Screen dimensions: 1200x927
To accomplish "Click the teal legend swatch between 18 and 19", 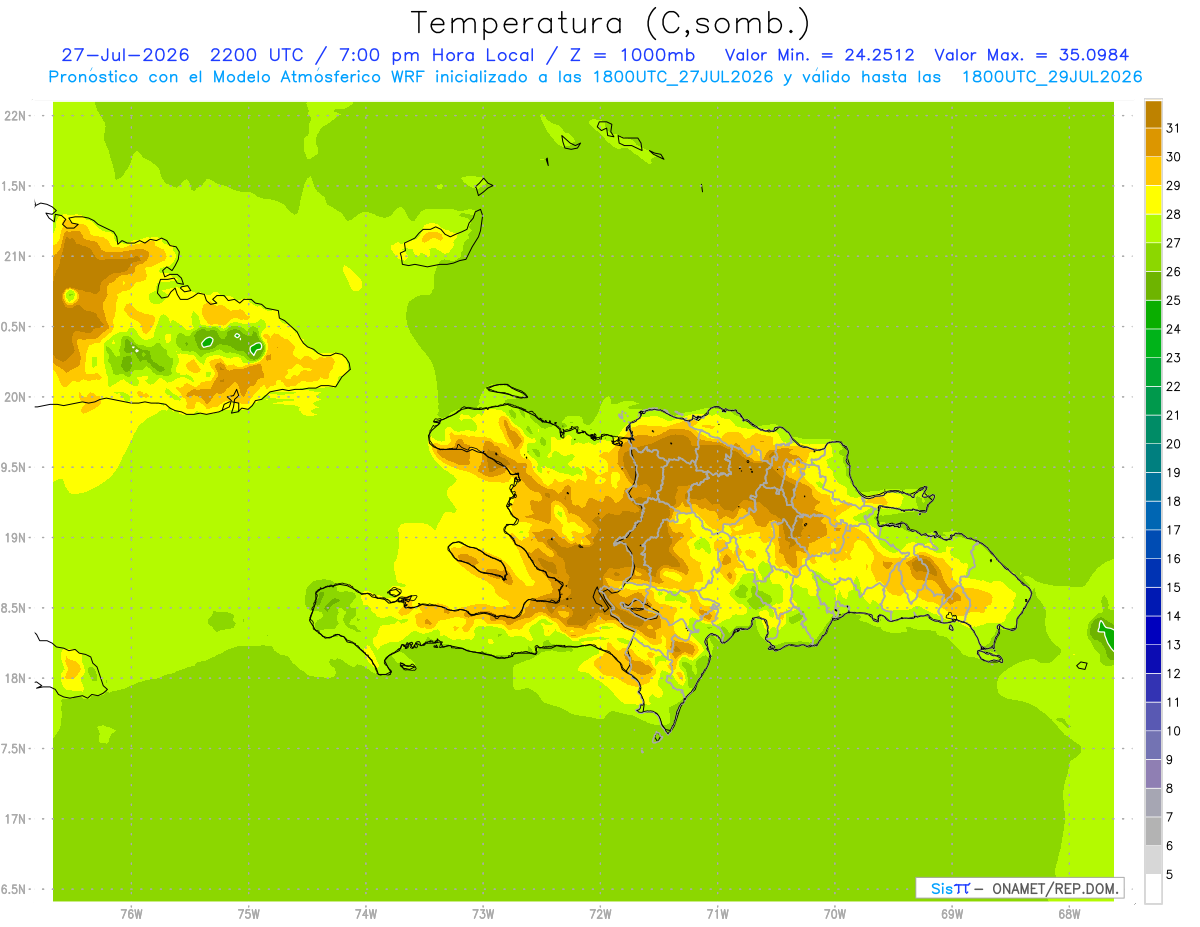I will click(1153, 487).
